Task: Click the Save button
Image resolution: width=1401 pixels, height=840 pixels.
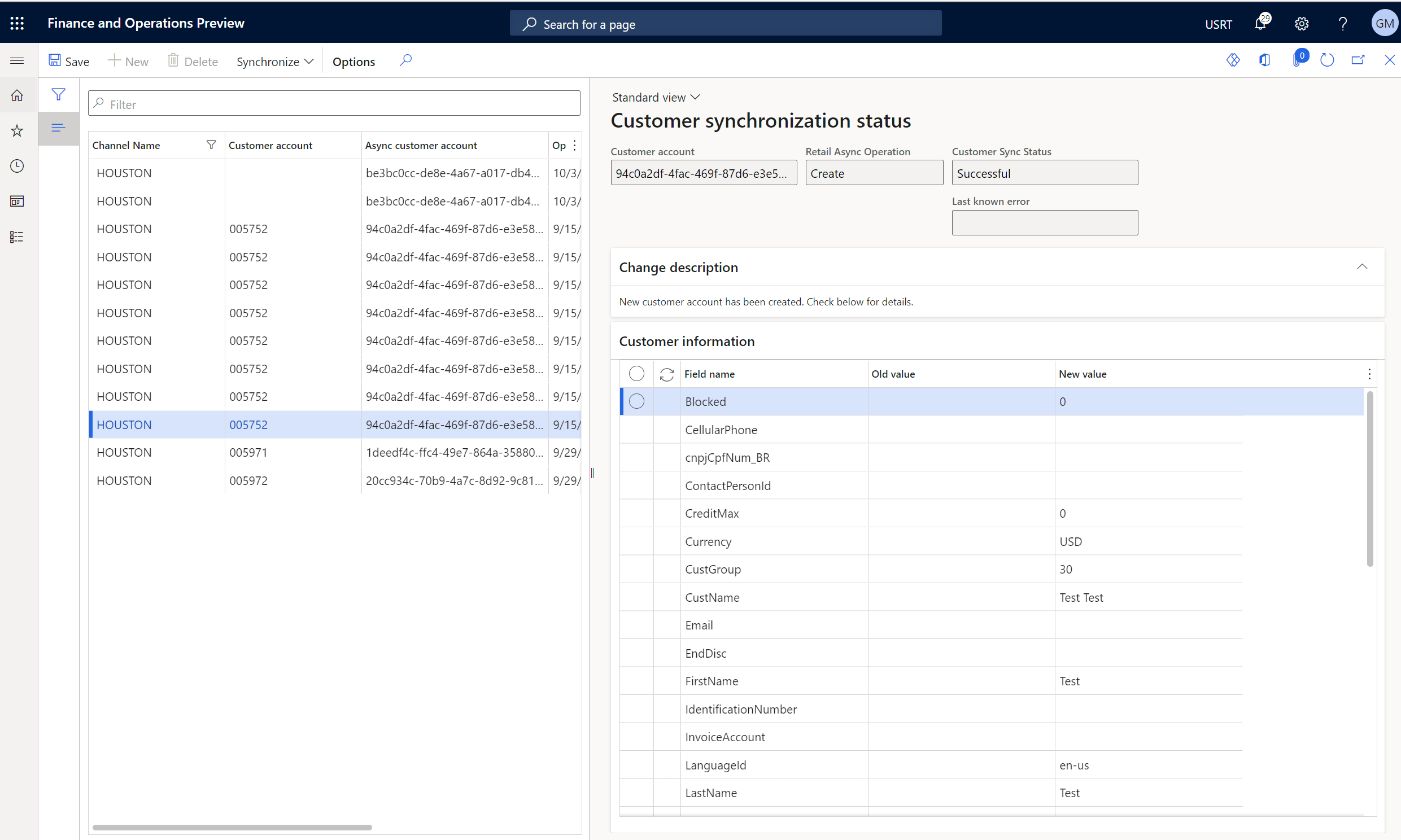Action: (x=68, y=61)
